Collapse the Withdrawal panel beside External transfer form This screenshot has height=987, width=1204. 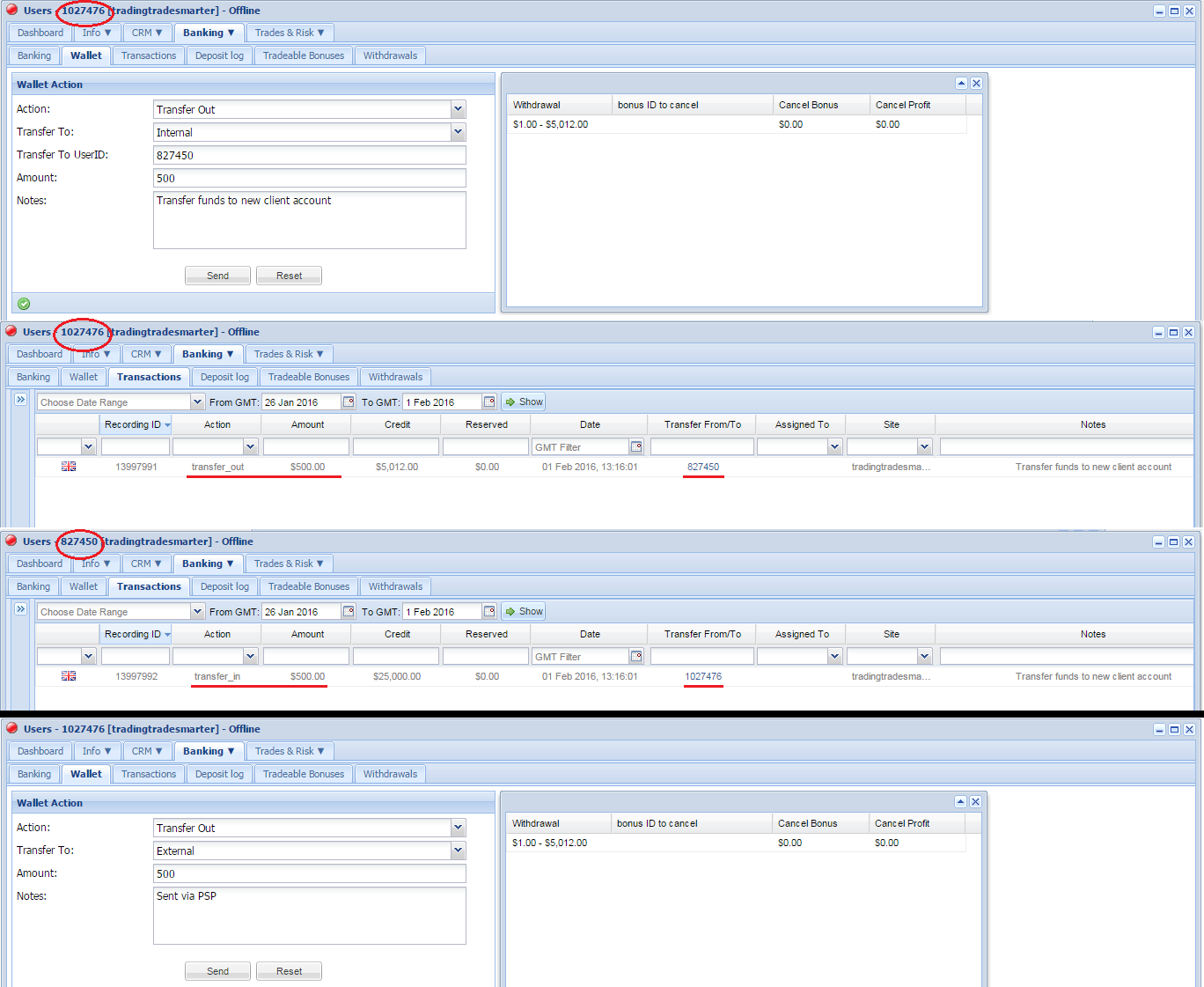click(x=961, y=802)
